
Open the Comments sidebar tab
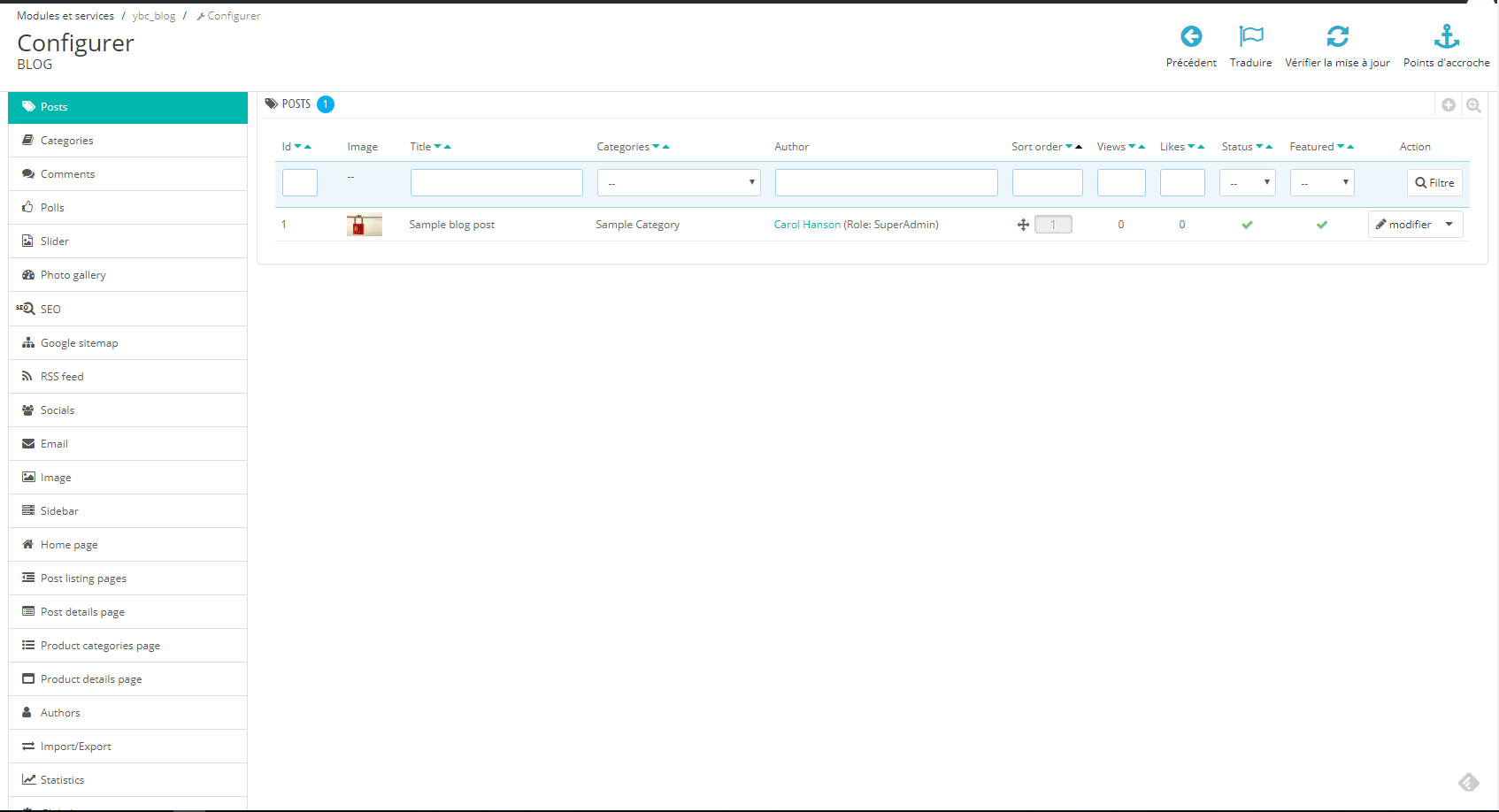coord(127,174)
